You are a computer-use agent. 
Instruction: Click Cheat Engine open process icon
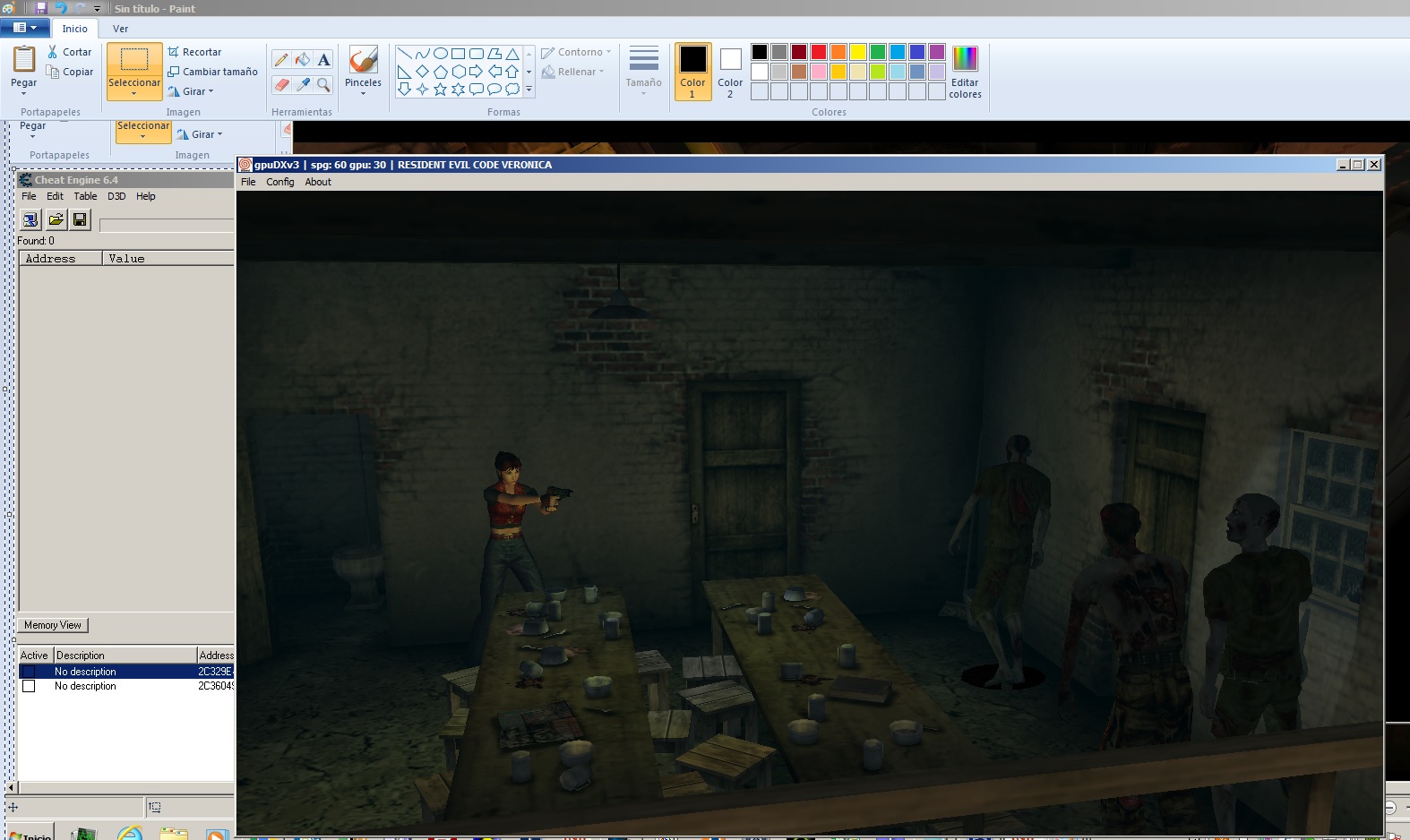[30, 219]
